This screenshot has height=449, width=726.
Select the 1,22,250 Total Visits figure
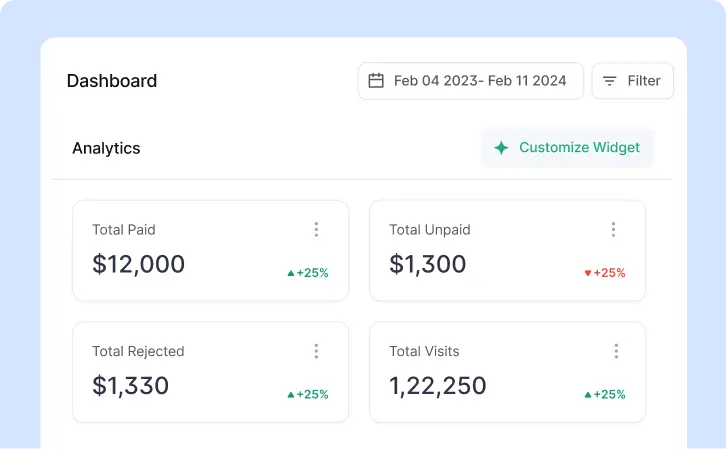(x=437, y=386)
